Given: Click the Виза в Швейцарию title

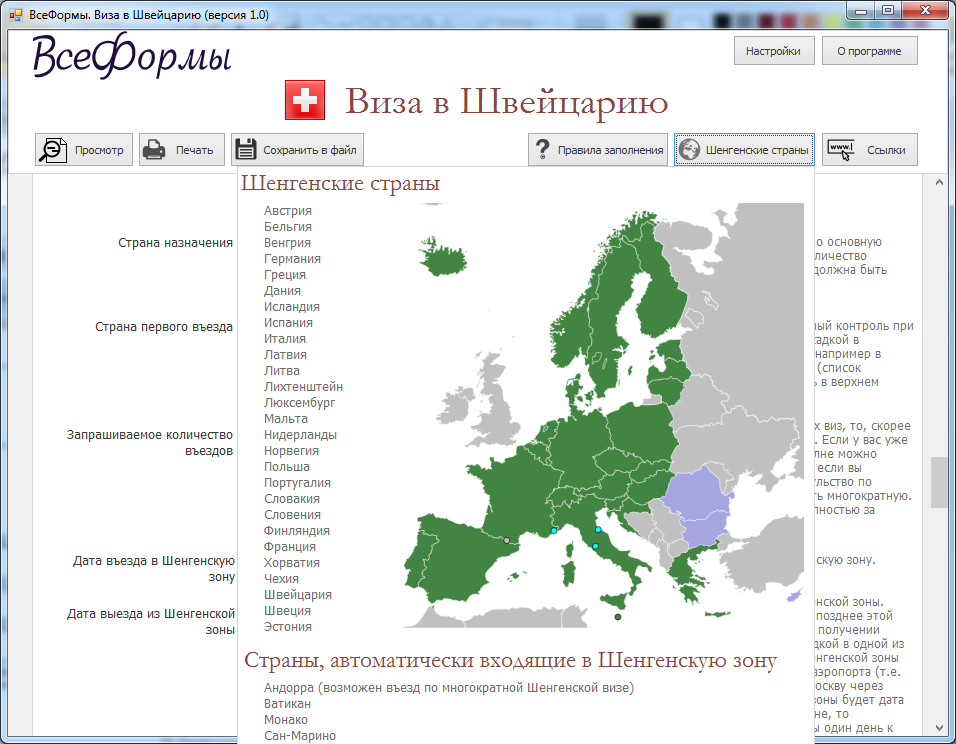Looking at the screenshot, I should 507,101.
